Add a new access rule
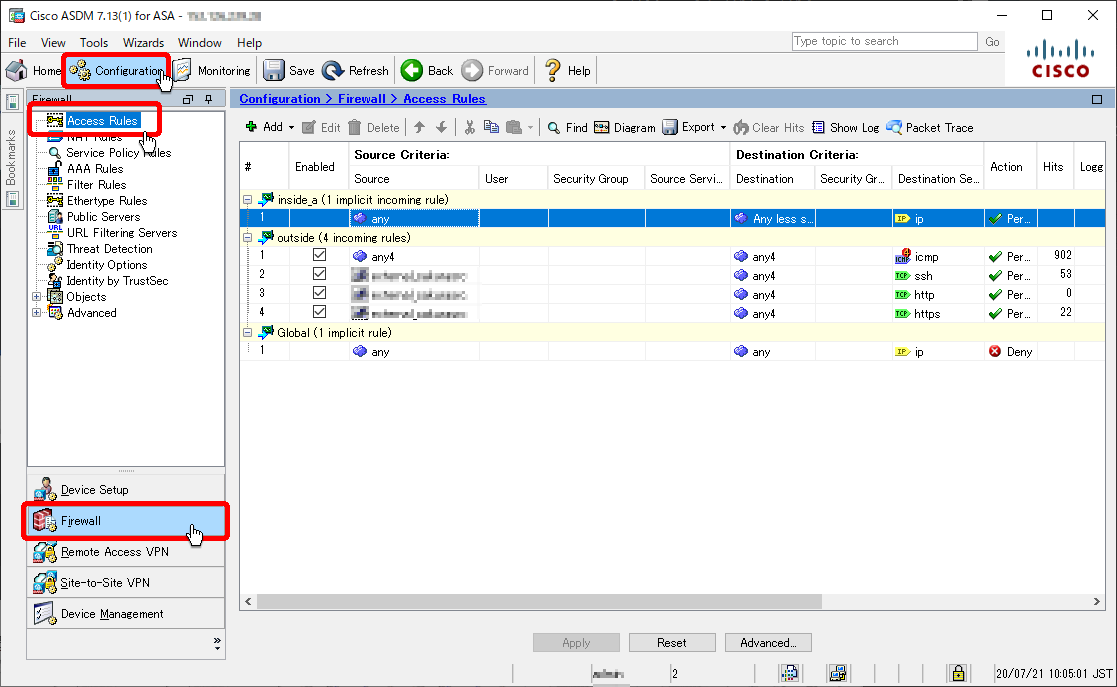Viewport: 1117px width, 687px height. point(264,127)
